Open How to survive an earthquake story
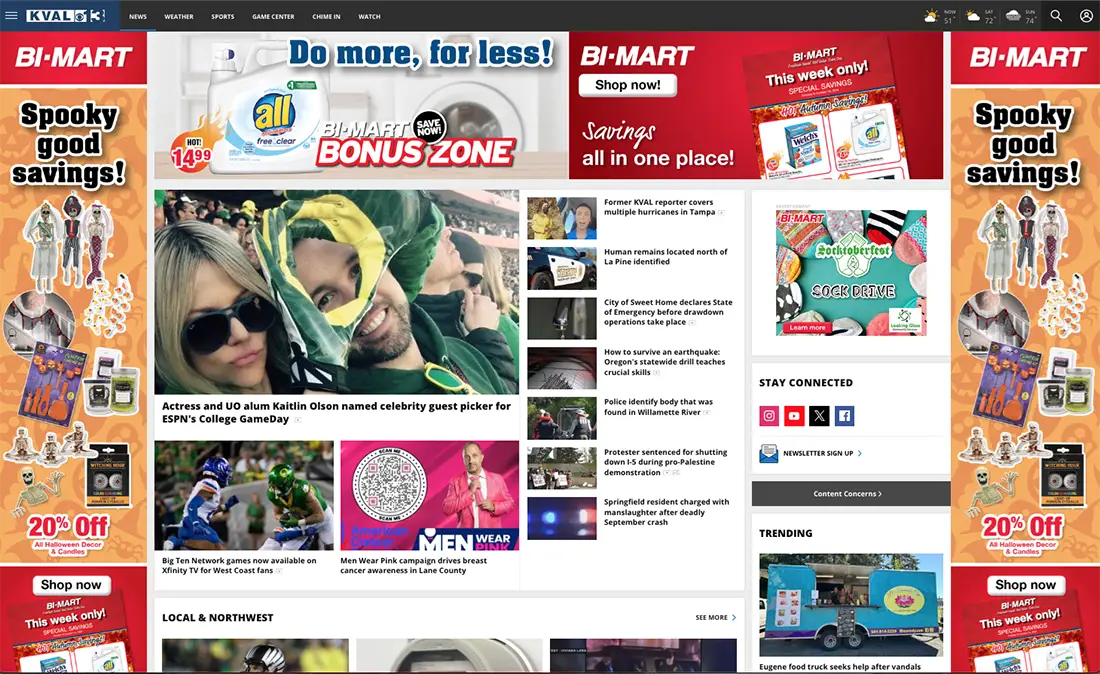Viewport: 1100px width, 674px height. tap(664, 362)
